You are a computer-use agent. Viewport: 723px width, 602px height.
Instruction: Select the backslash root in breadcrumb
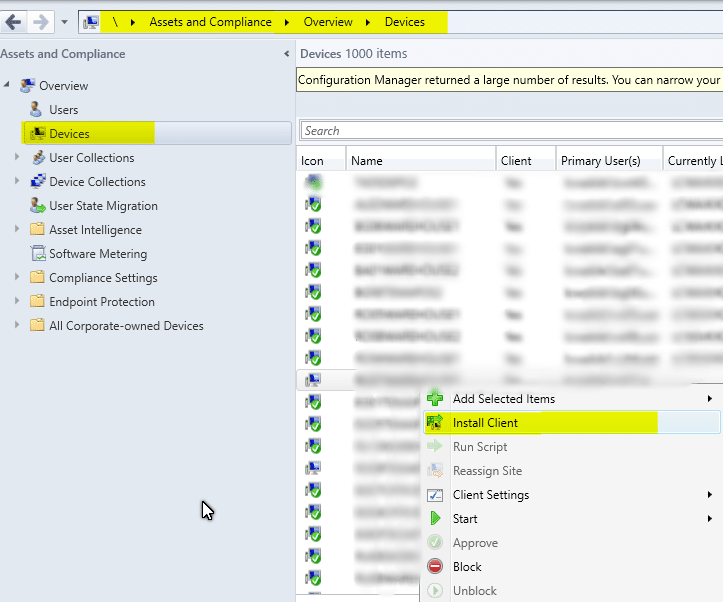115,22
